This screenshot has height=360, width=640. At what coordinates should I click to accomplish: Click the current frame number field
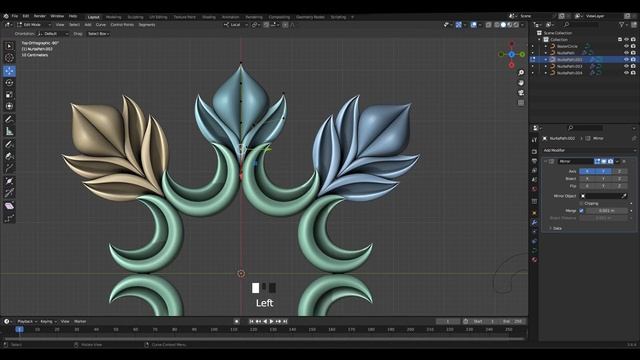[x=448, y=322]
